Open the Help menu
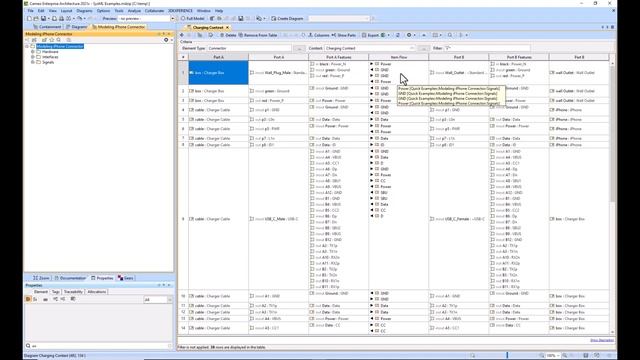Viewport: 640px width, 360px height. 219,11
